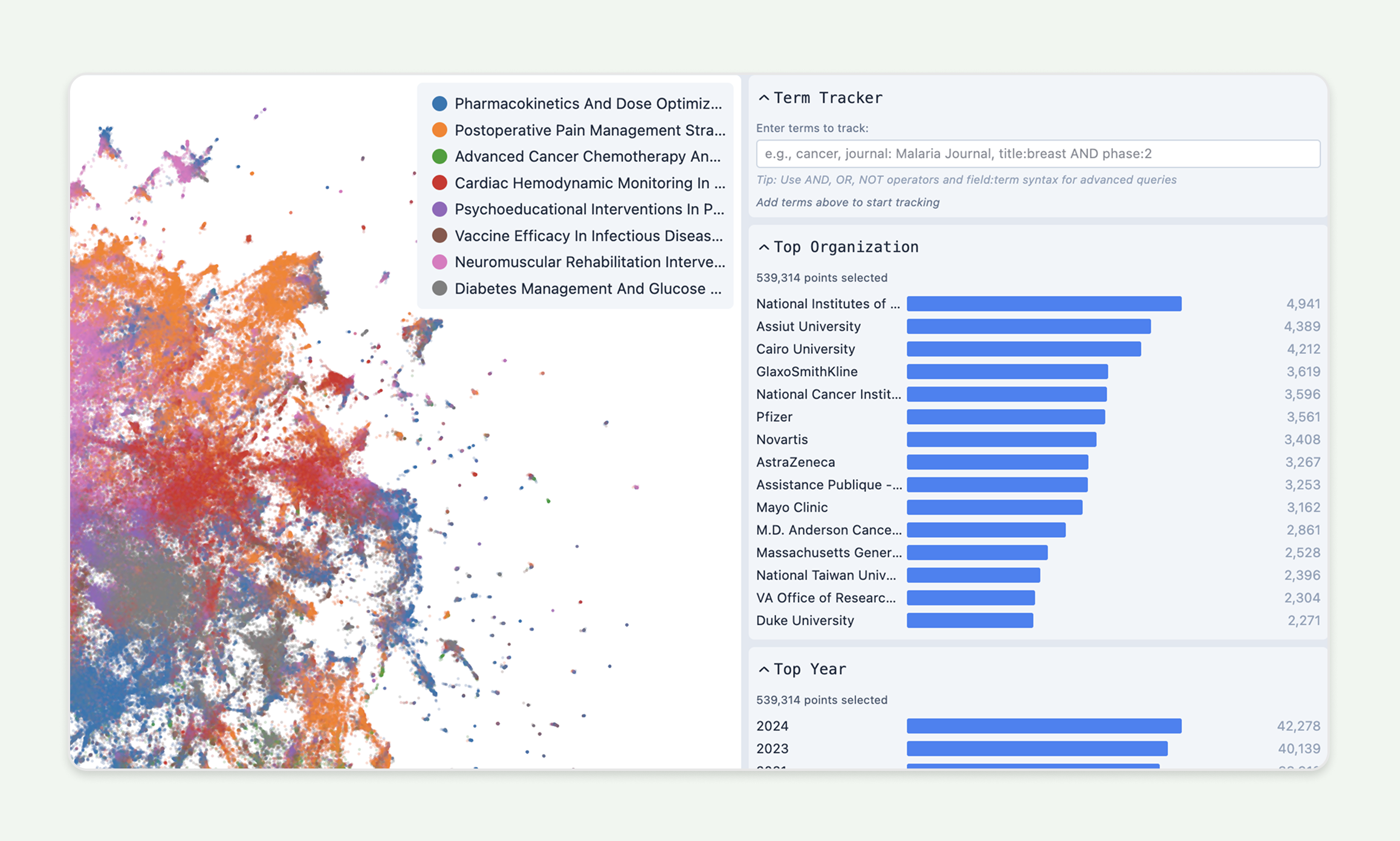The width and height of the screenshot is (1400, 841).
Task: Click the orange Postoperative Pain Management dot
Action: pos(439,130)
